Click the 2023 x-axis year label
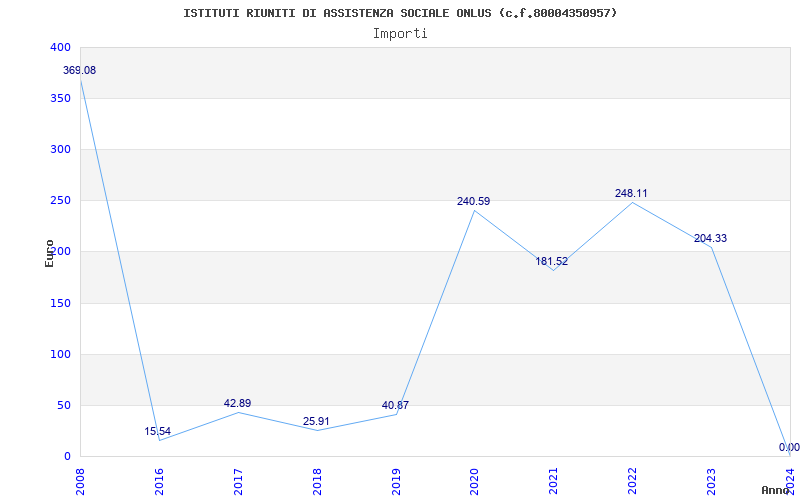Image resolution: width=800 pixels, height=500 pixels. tap(711, 479)
